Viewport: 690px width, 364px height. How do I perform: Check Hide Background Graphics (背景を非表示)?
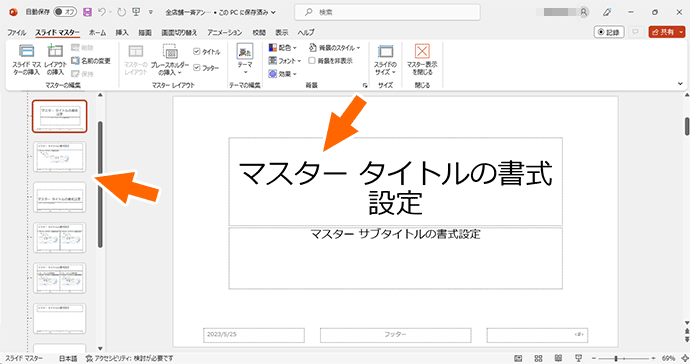(x=312, y=61)
